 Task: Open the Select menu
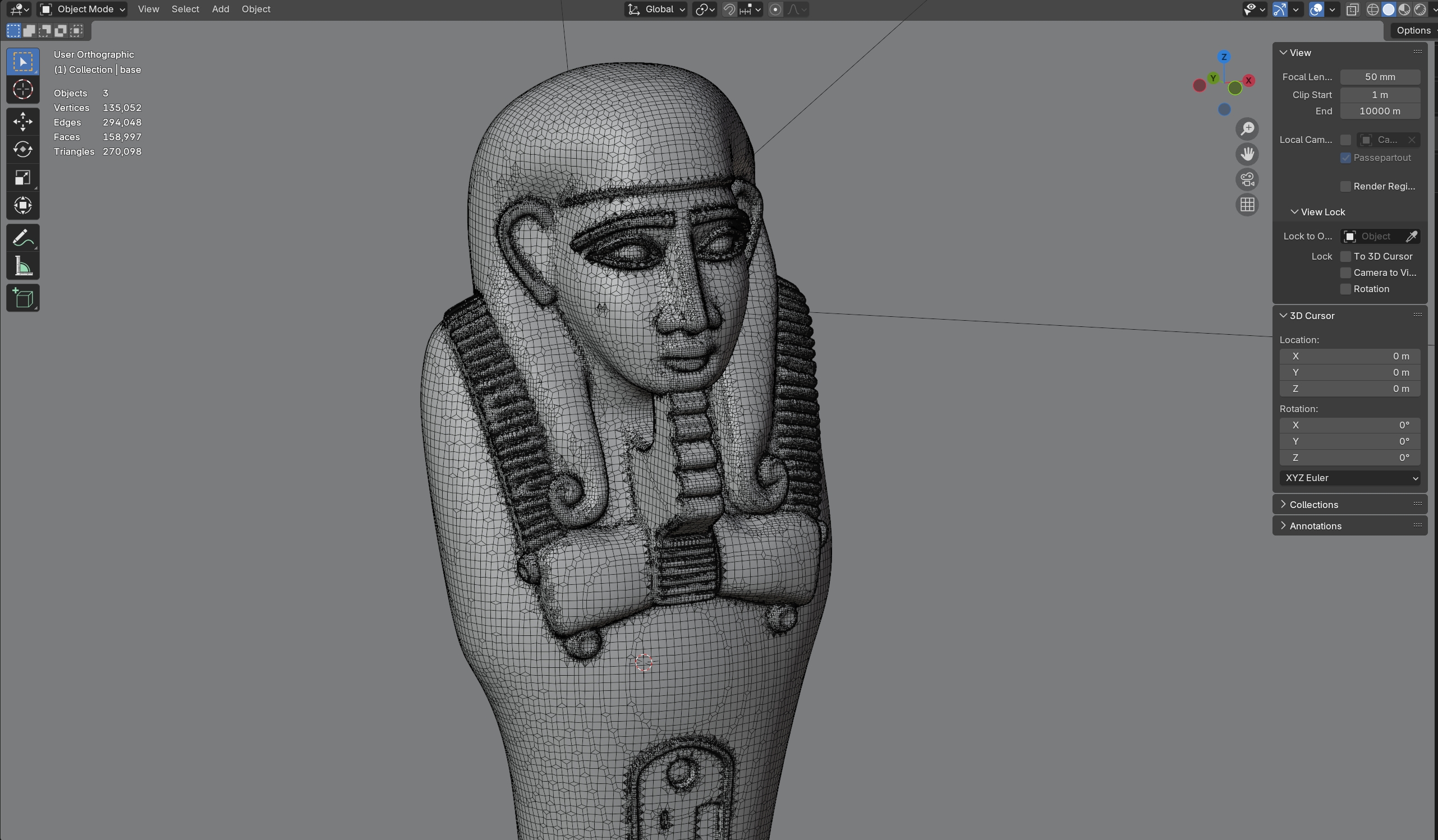[185, 9]
